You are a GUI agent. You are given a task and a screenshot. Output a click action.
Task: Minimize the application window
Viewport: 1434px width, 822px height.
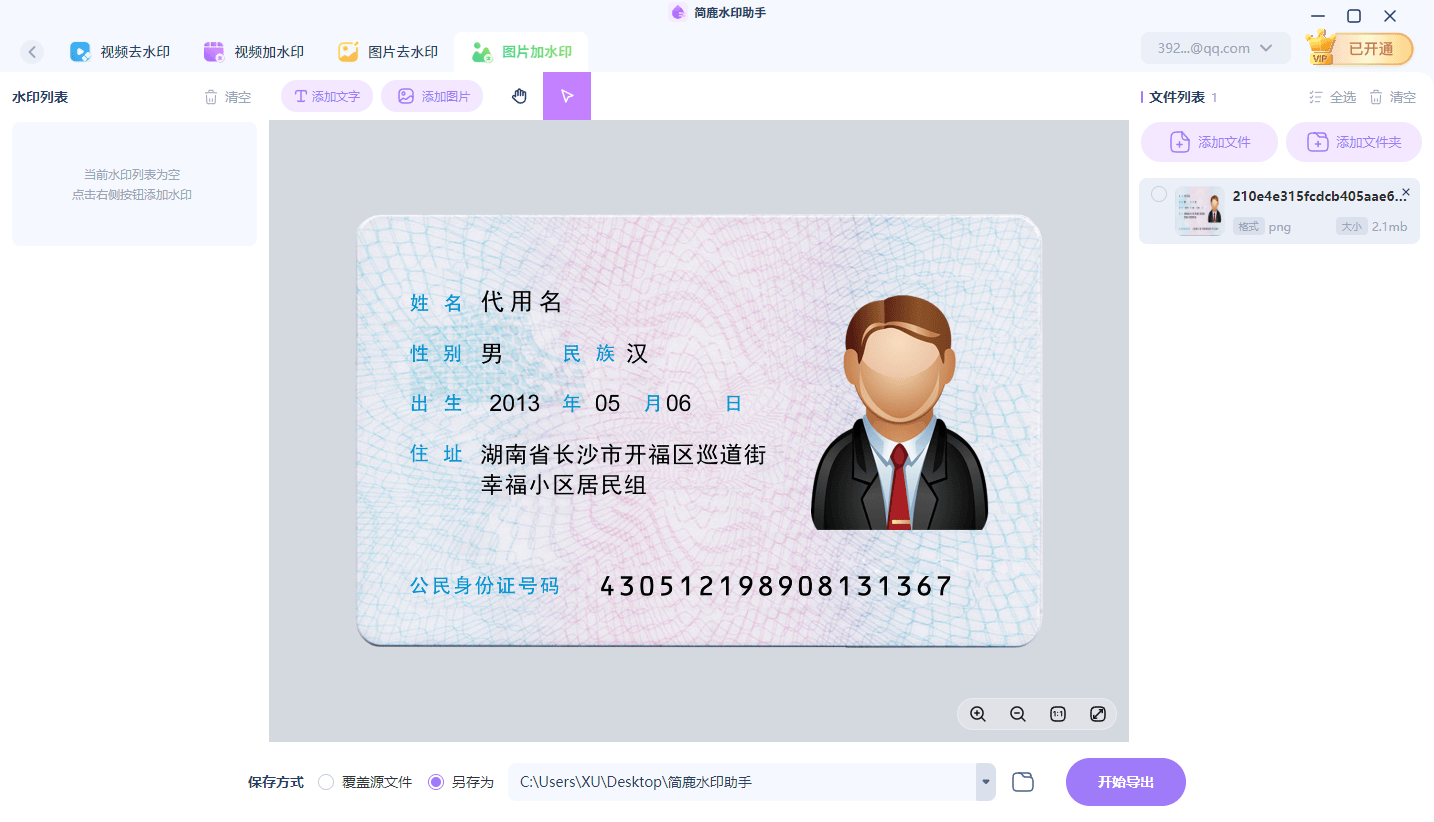tap(1318, 16)
